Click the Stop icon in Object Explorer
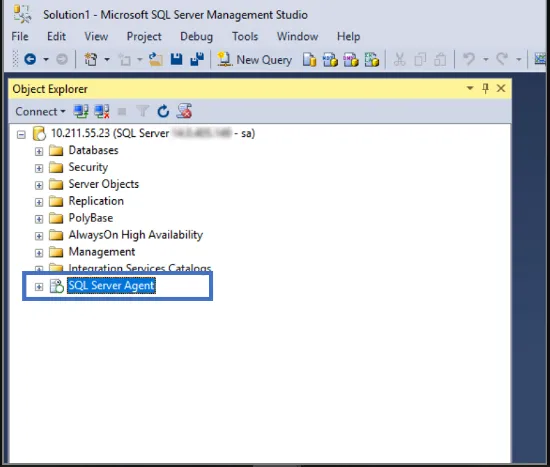The width and height of the screenshot is (550, 467). [122, 112]
